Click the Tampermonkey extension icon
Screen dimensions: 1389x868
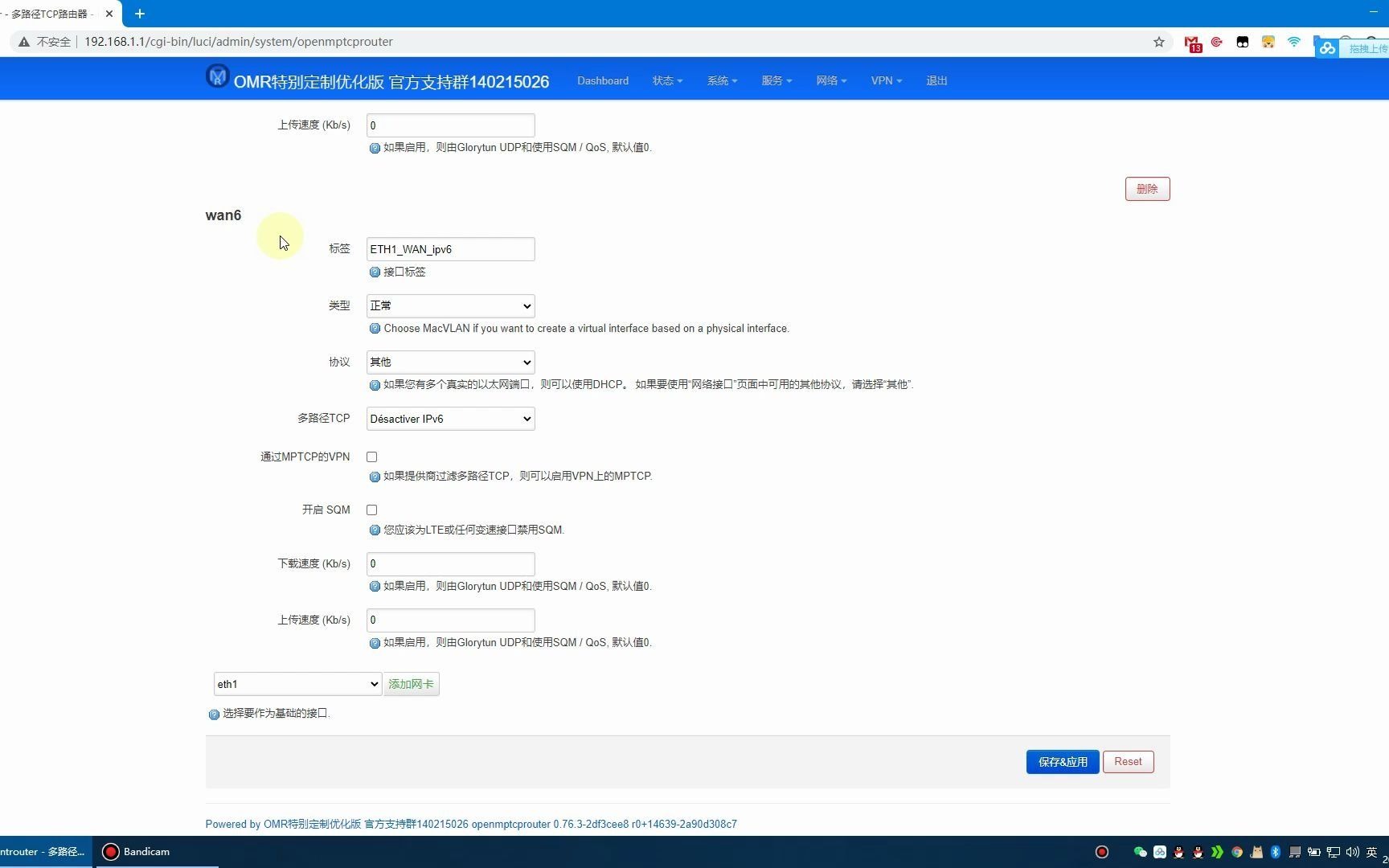(x=1243, y=42)
